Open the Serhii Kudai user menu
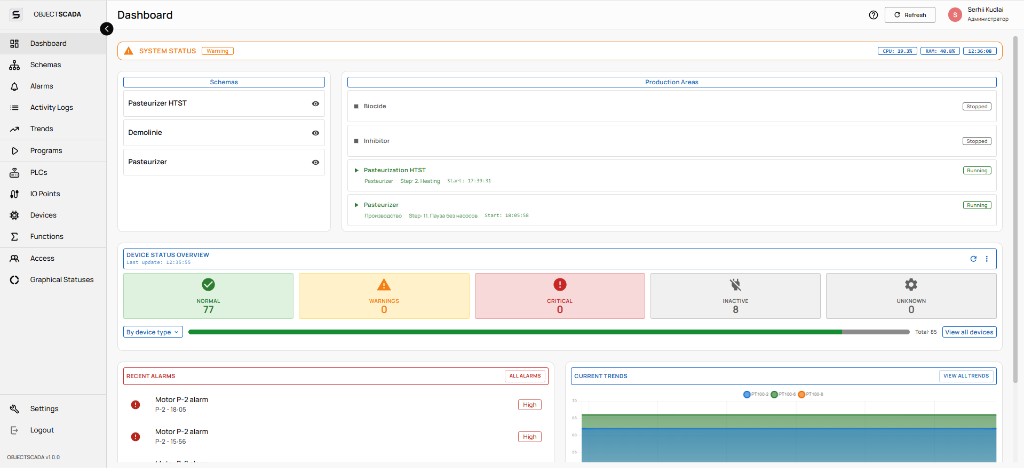 point(978,15)
